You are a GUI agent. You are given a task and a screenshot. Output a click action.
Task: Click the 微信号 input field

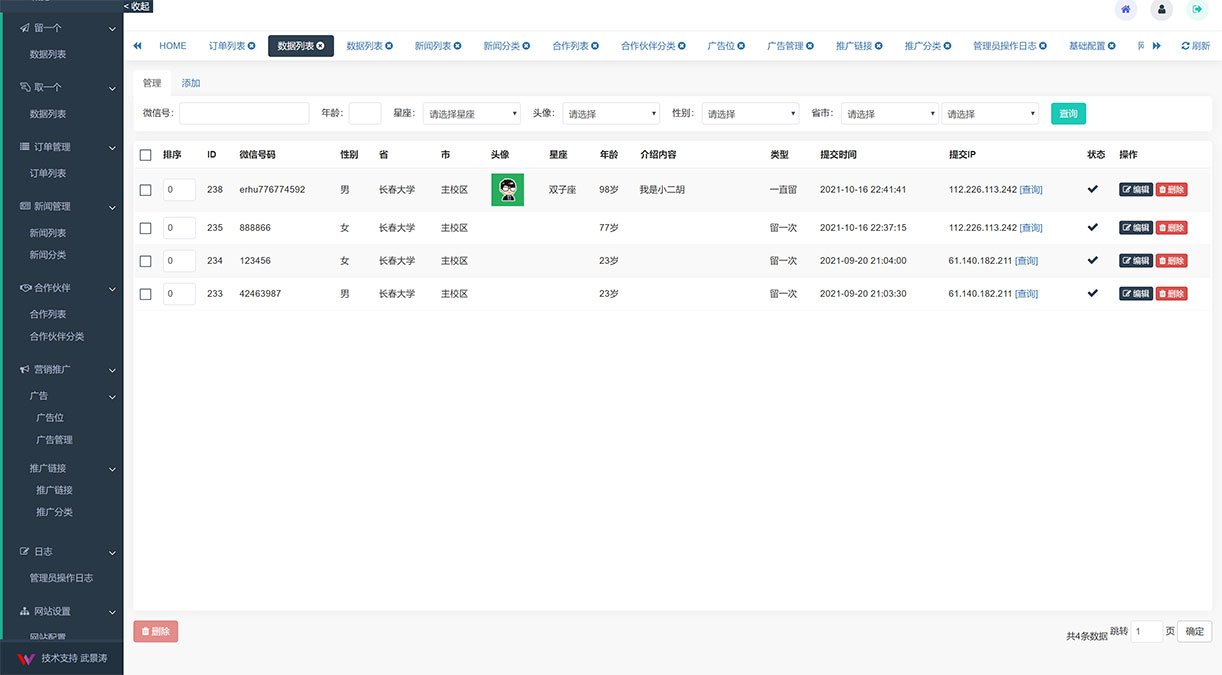244,114
